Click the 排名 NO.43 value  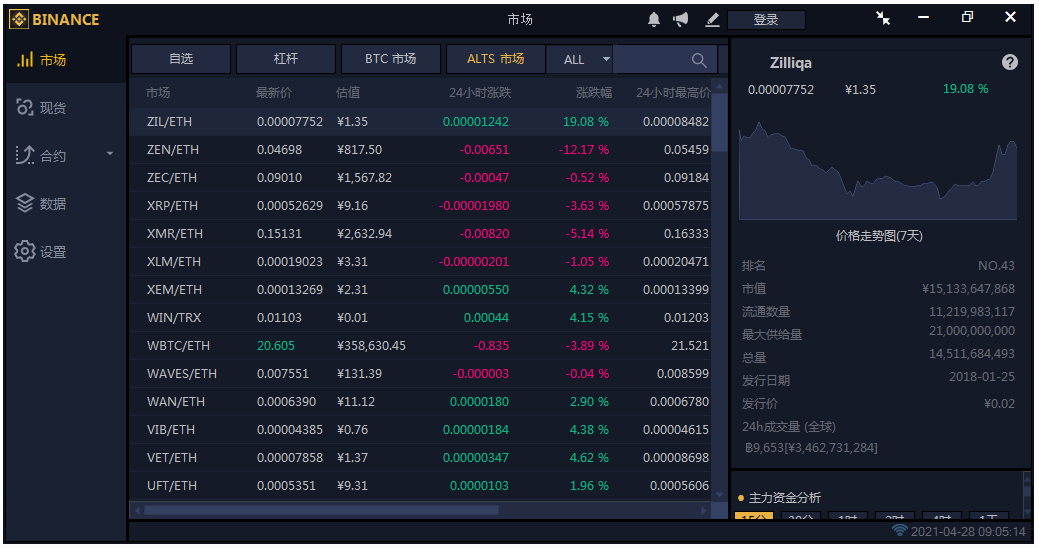(x=996, y=266)
